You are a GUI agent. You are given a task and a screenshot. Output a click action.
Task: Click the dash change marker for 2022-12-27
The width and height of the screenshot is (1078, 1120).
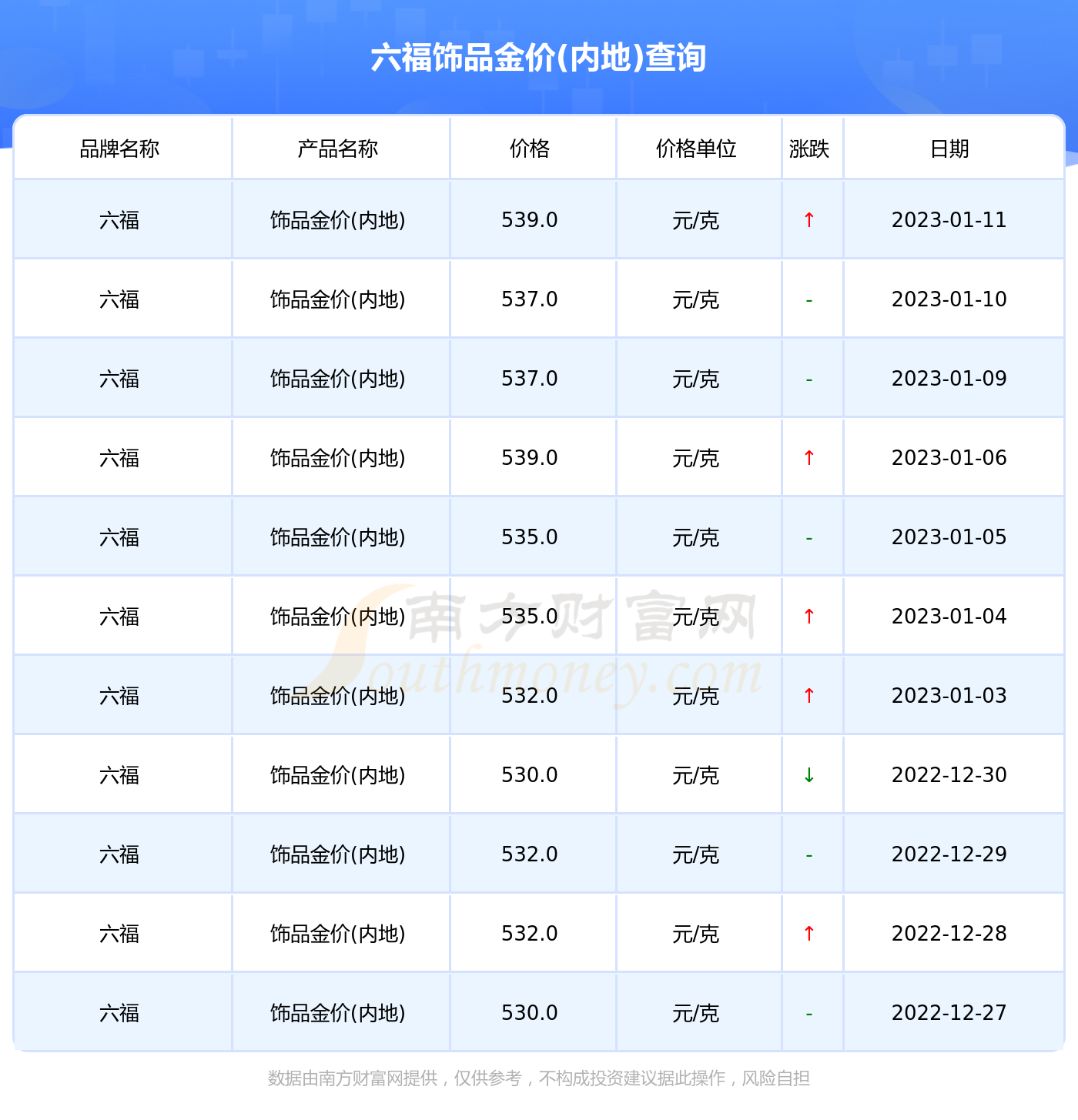809,1015
